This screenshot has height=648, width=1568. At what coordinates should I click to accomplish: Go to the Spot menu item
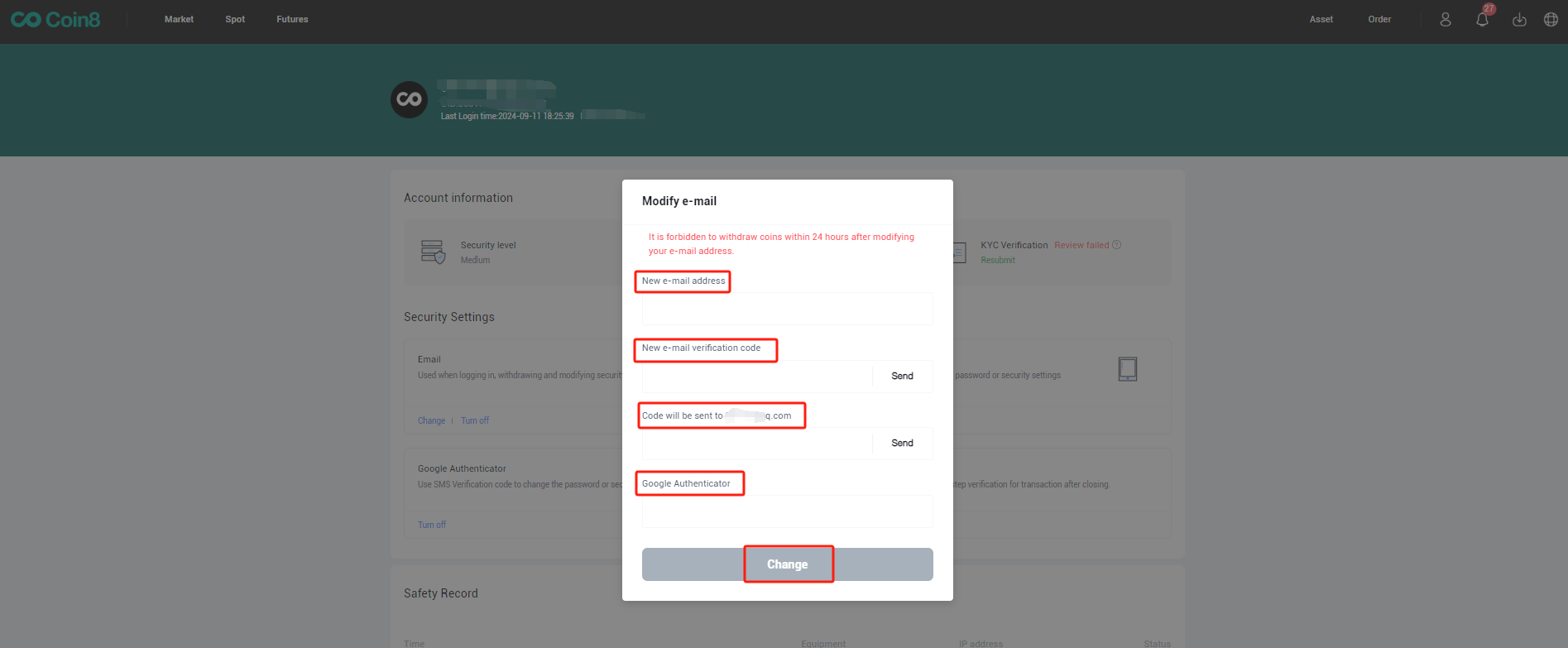pos(235,20)
